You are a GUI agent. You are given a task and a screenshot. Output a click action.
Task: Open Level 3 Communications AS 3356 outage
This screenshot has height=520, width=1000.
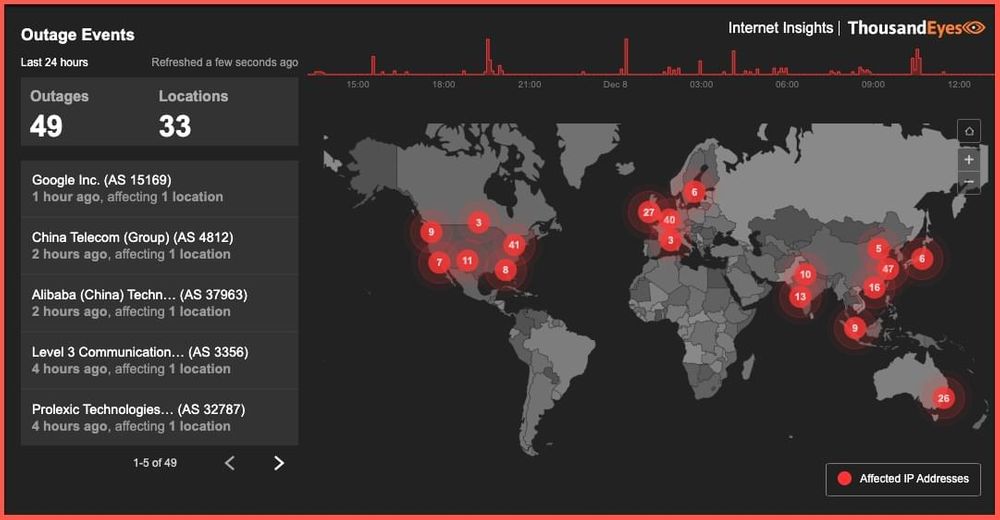pyautogui.click(x=159, y=360)
